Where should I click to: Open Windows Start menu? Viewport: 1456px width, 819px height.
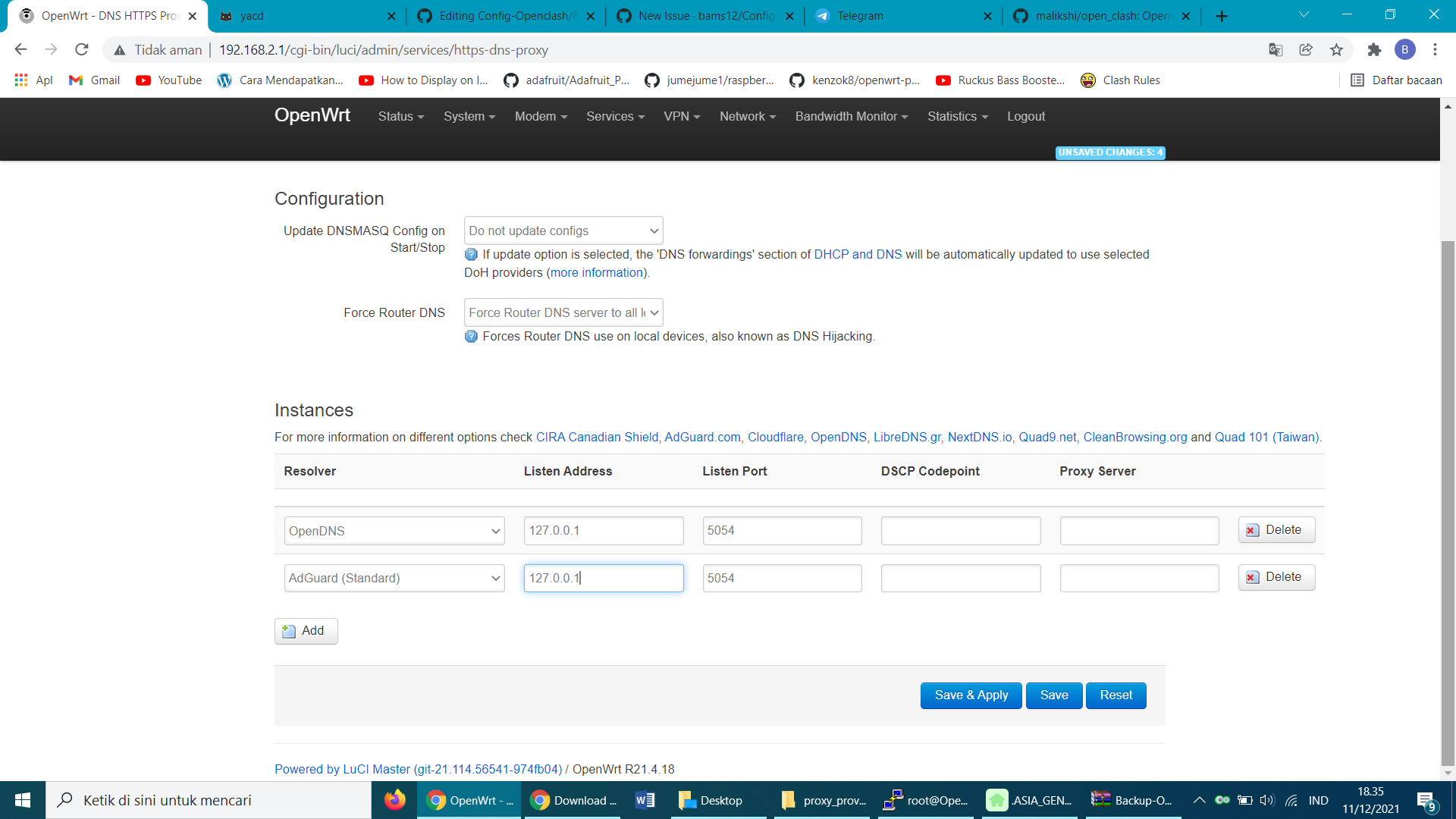pyautogui.click(x=23, y=800)
